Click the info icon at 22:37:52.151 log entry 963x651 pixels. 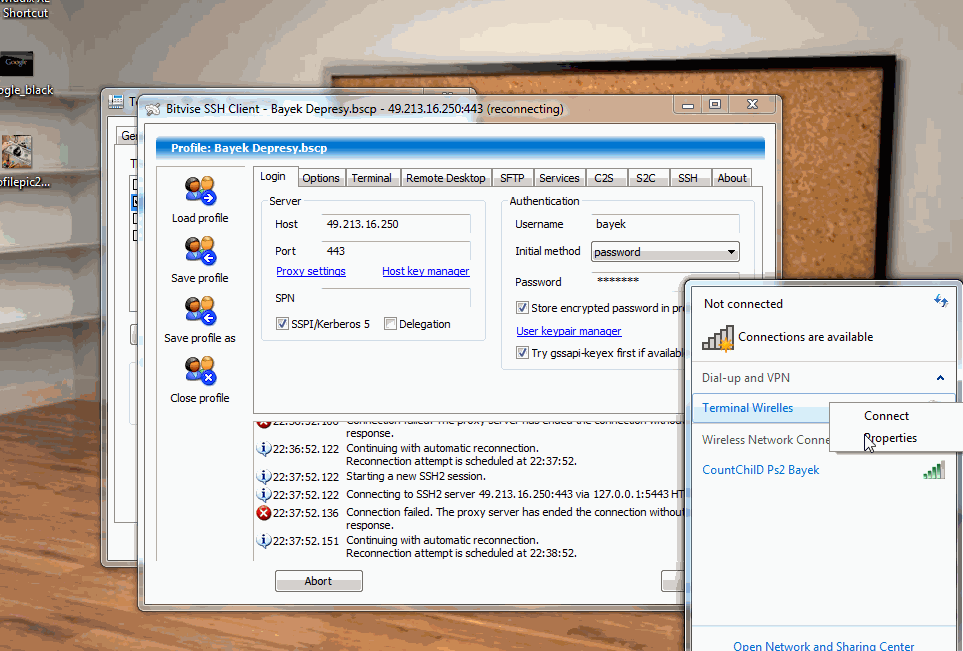(263, 541)
